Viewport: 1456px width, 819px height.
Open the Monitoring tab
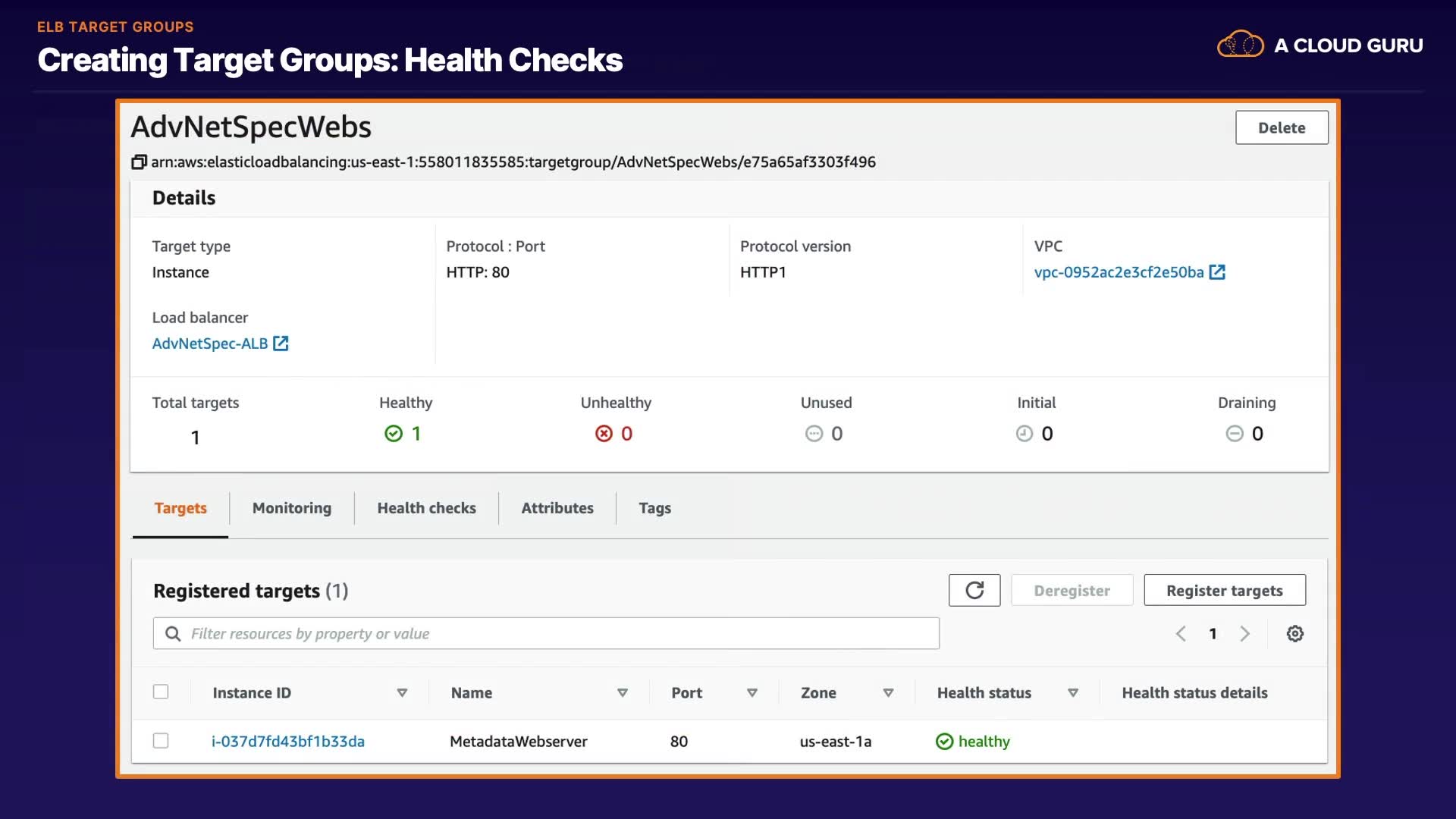[x=292, y=508]
